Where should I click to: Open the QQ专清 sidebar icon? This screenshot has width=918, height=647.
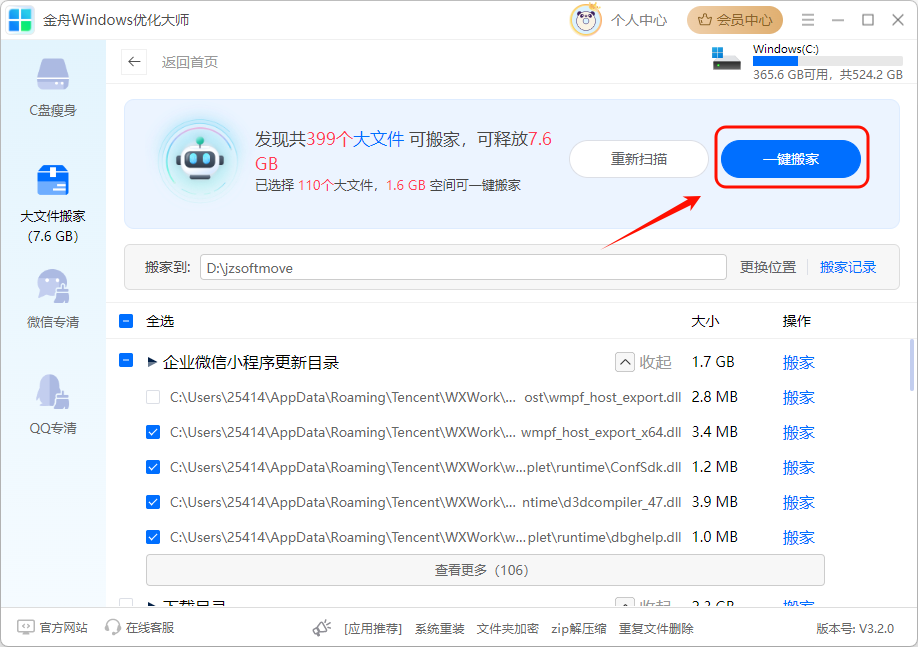53,391
